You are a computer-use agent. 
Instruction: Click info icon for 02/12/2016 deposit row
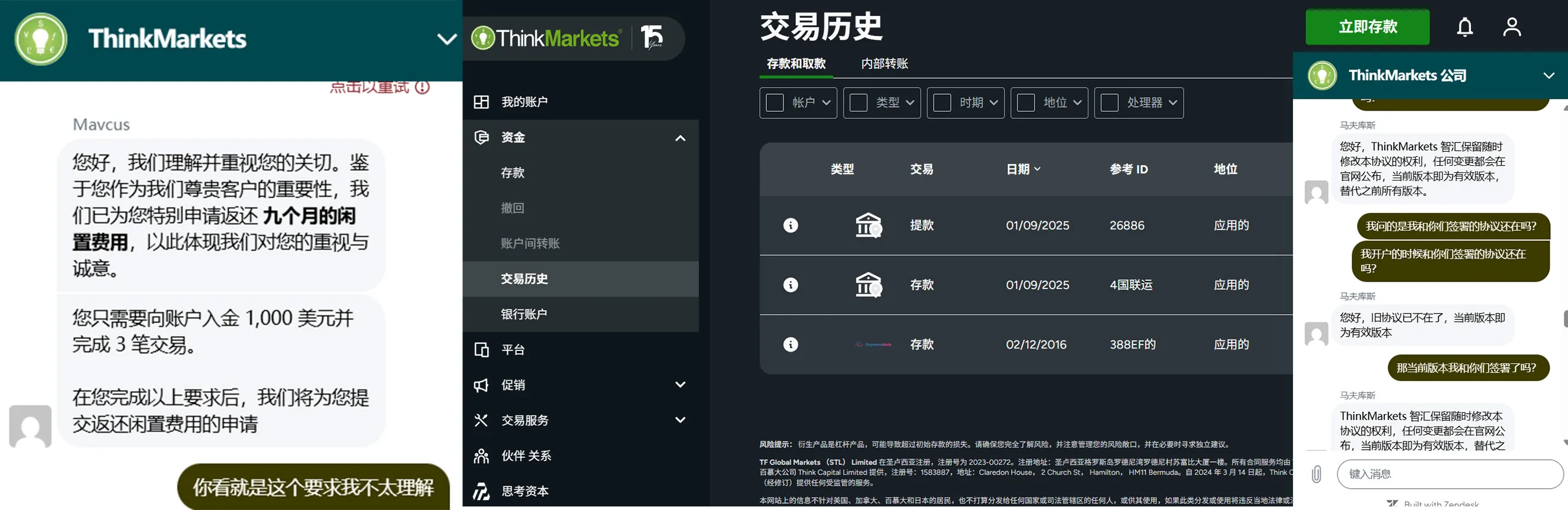click(x=791, y=344)
